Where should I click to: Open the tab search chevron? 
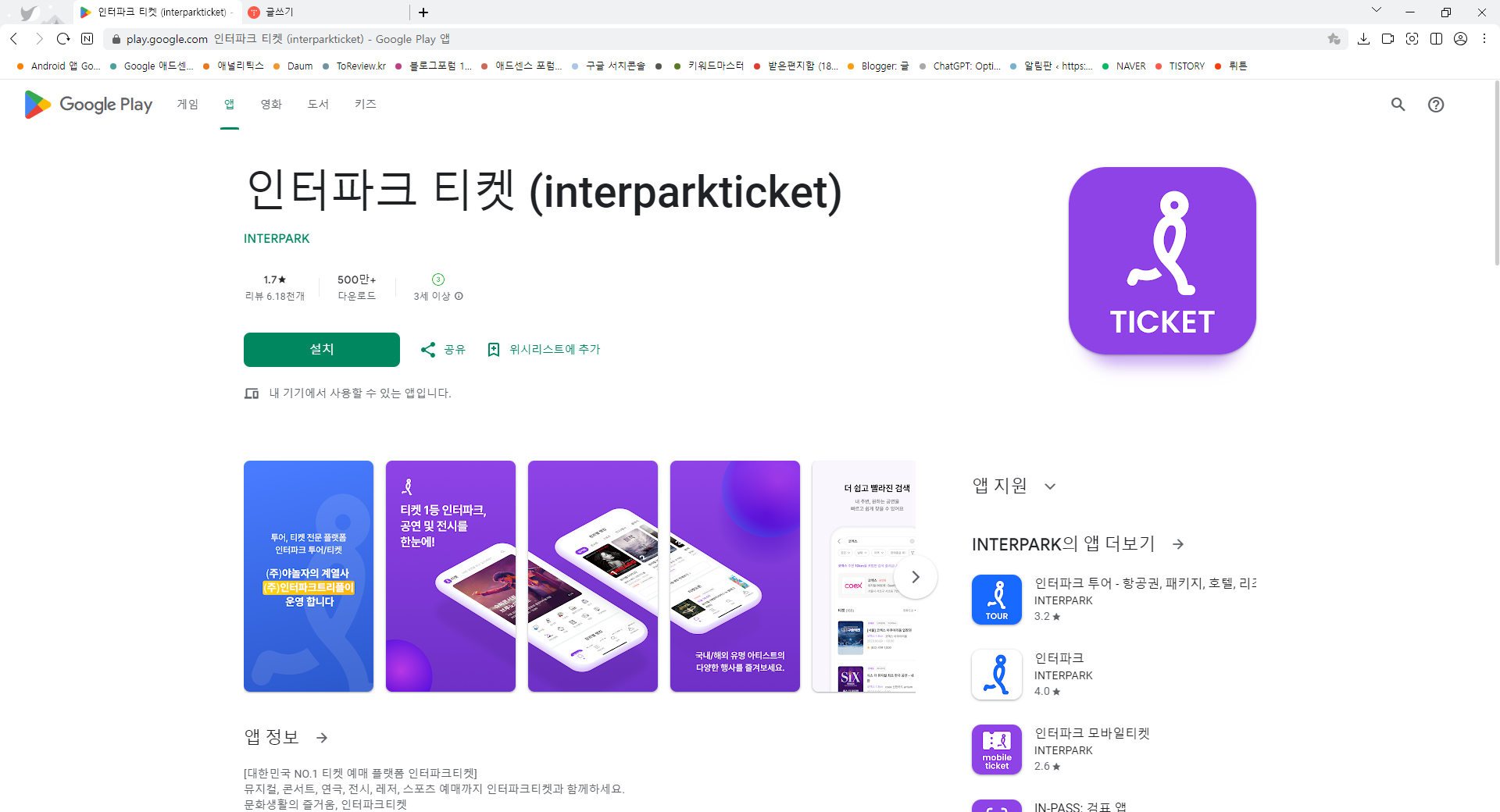(x=1377, y=12)
